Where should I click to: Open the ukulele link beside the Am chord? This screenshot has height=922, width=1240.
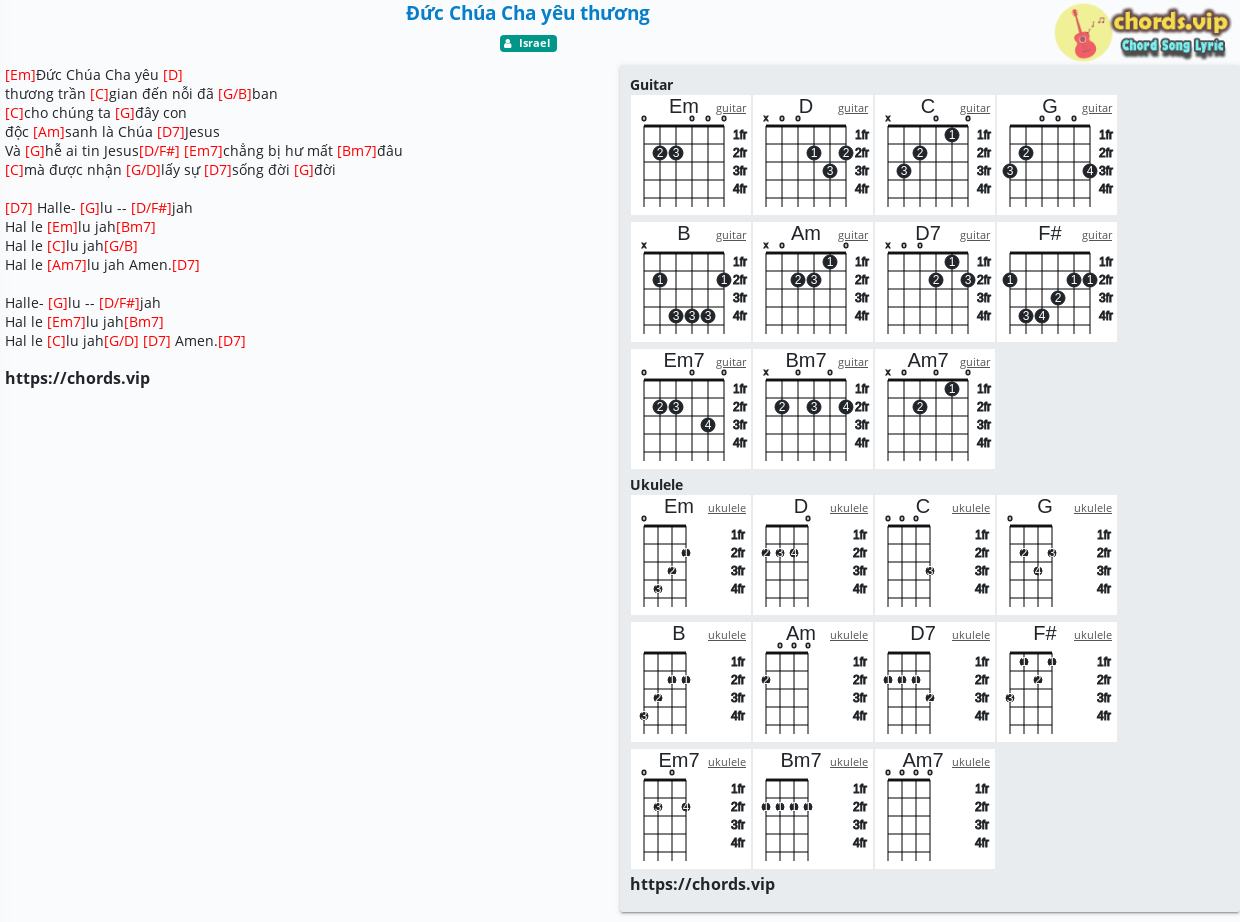click(x=849, y=635)
